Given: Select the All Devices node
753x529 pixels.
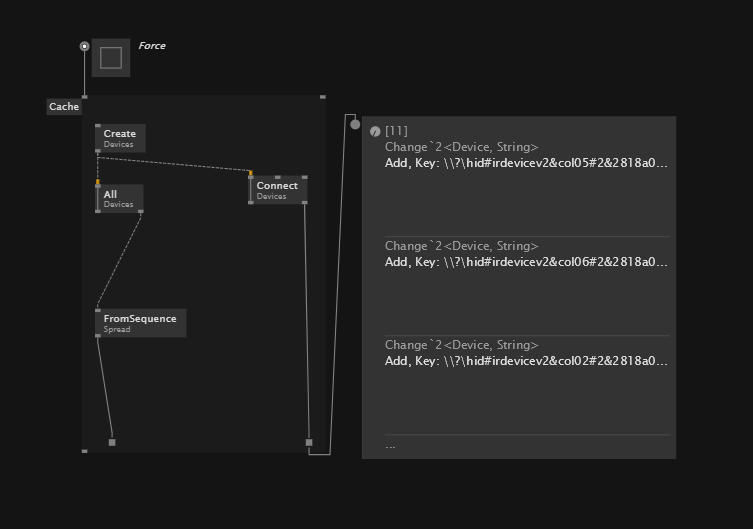Looking at the screenshot, I should 119,198.
